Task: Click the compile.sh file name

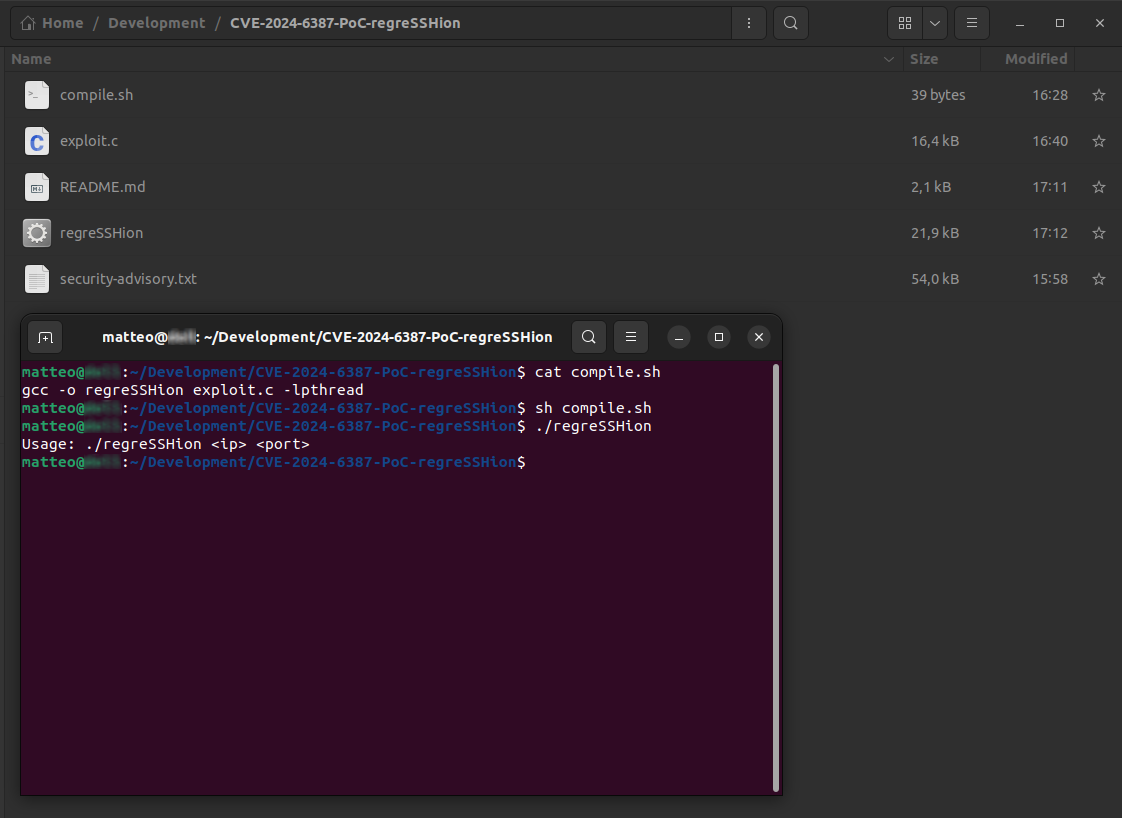Action: pyautogui.click(x=97, y=95)
